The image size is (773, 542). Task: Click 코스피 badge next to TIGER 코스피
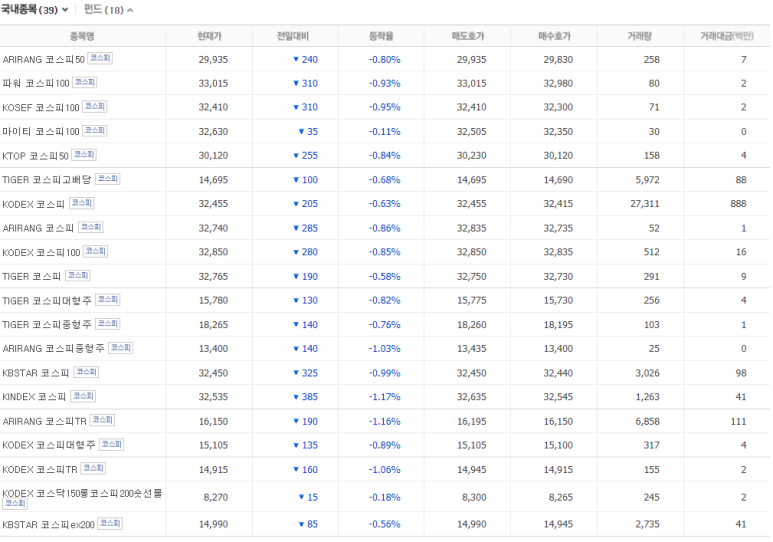point(78,276)
